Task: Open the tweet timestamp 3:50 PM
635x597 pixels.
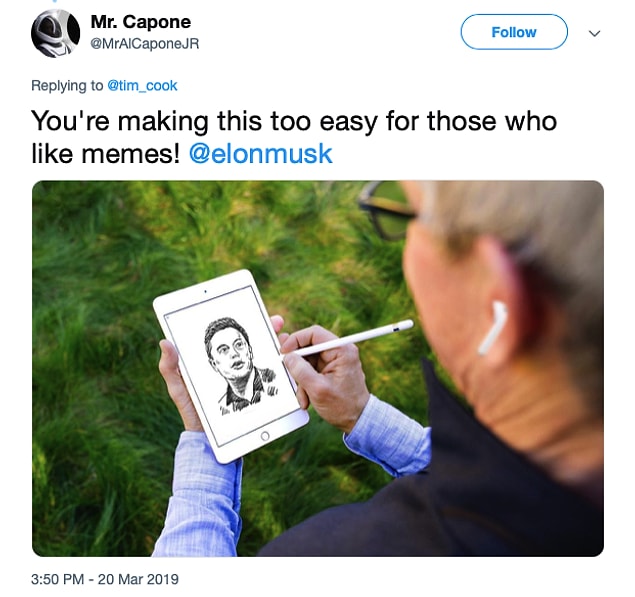Action: coord(58,579)
